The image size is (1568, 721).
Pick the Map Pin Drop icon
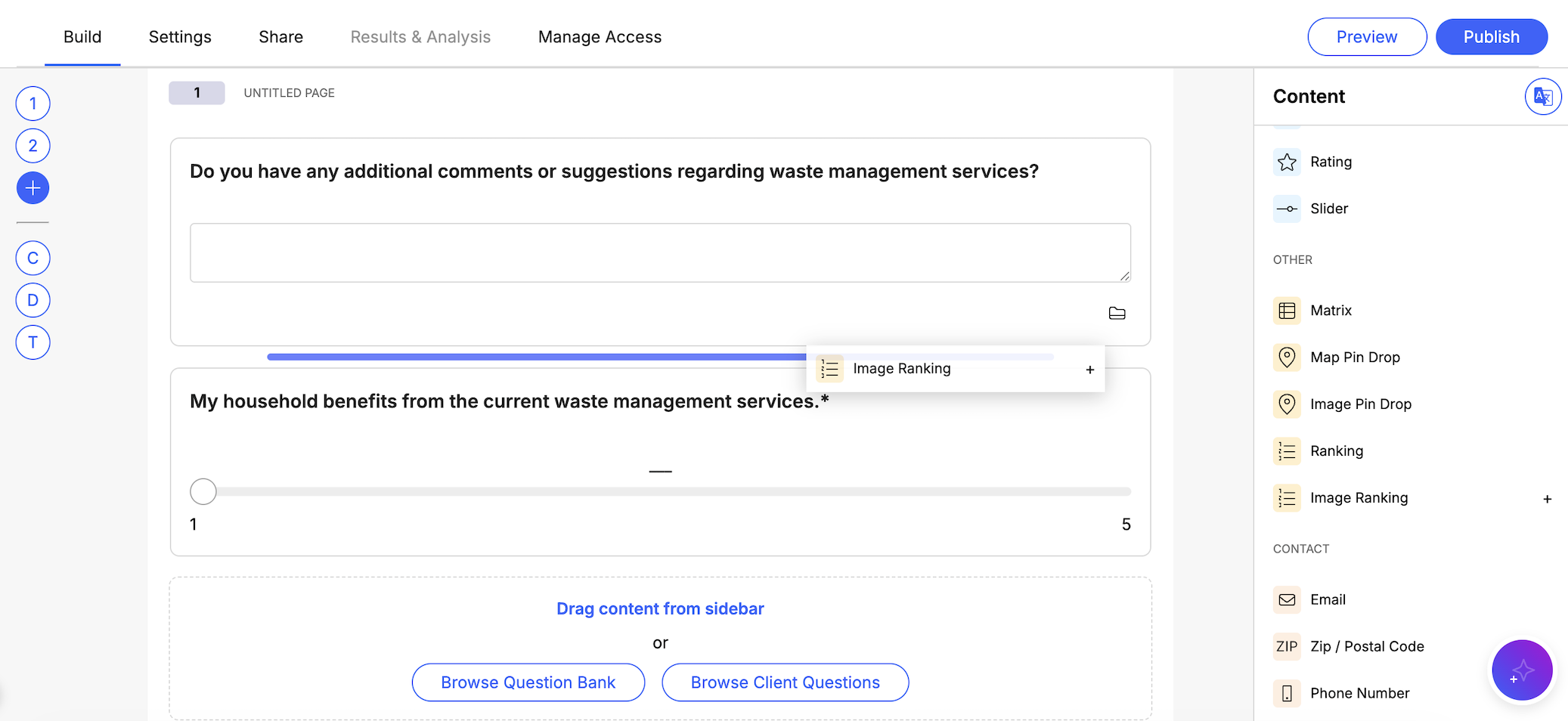point(1287,357)
